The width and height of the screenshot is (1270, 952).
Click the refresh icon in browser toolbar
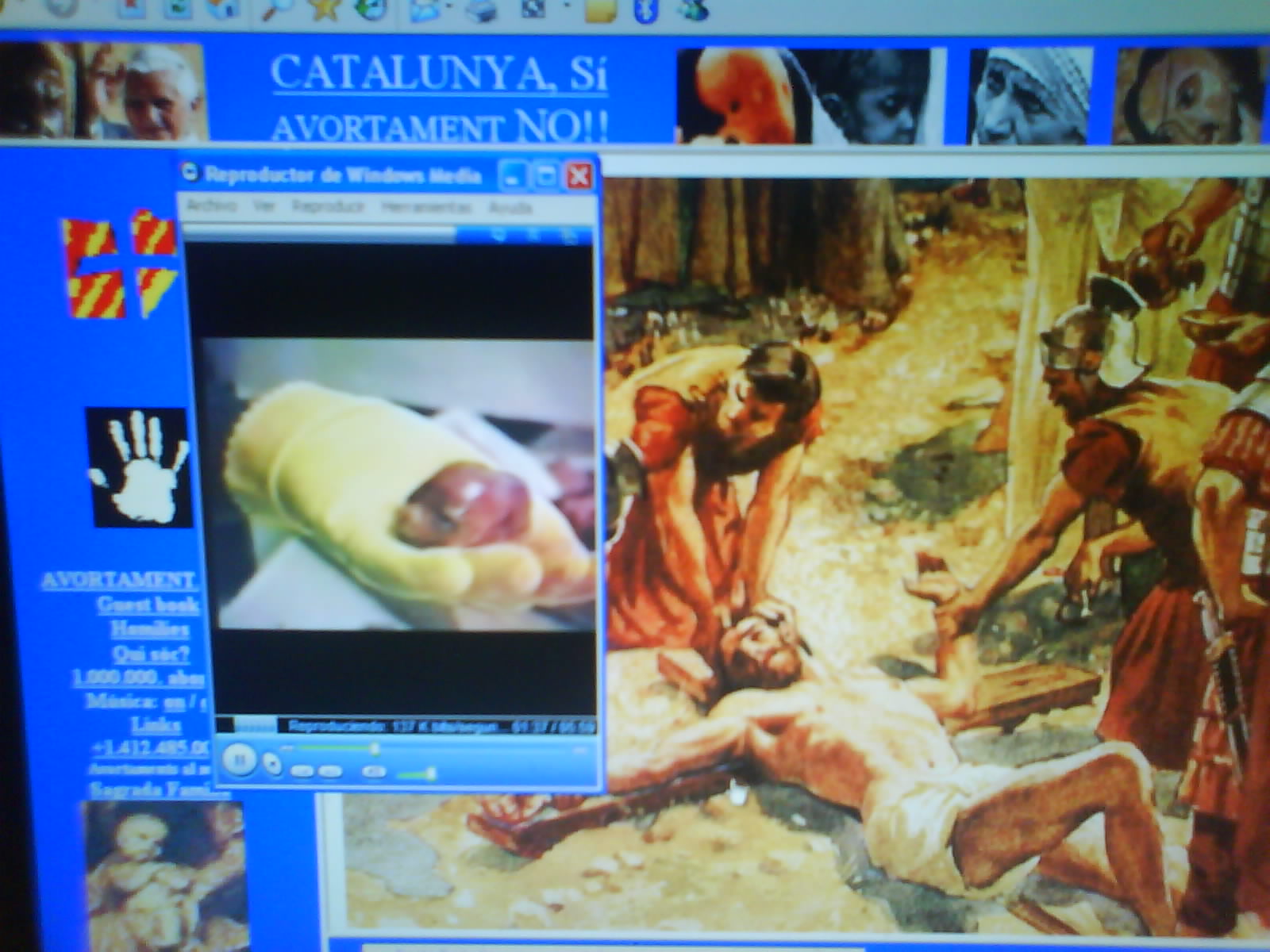[x=179, y=8]
